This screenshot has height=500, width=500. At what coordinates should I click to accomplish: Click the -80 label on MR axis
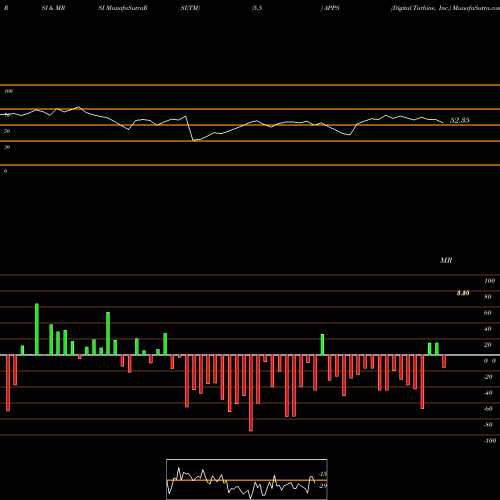[x=488, y=425]
